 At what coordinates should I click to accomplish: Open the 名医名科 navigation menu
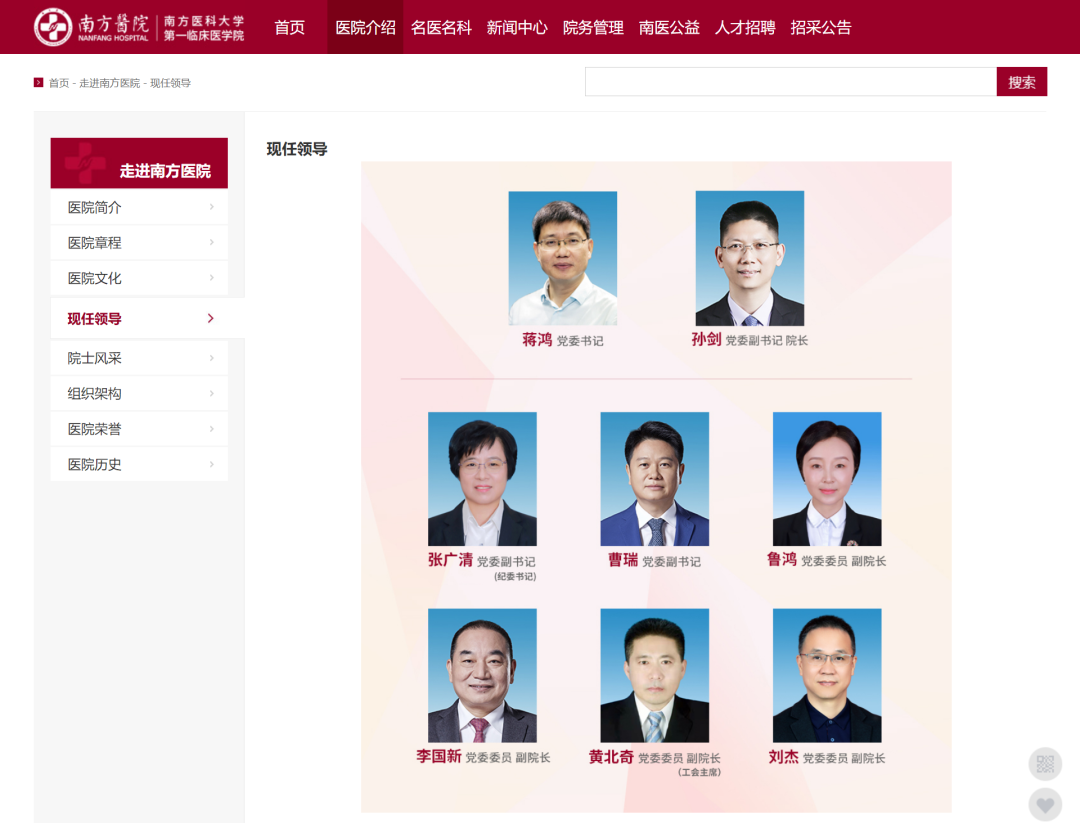click(442, 28)
